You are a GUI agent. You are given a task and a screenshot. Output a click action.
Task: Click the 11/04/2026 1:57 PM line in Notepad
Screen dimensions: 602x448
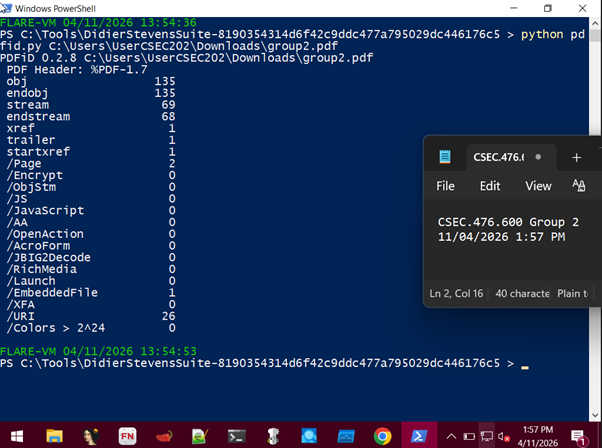point(501,237)
